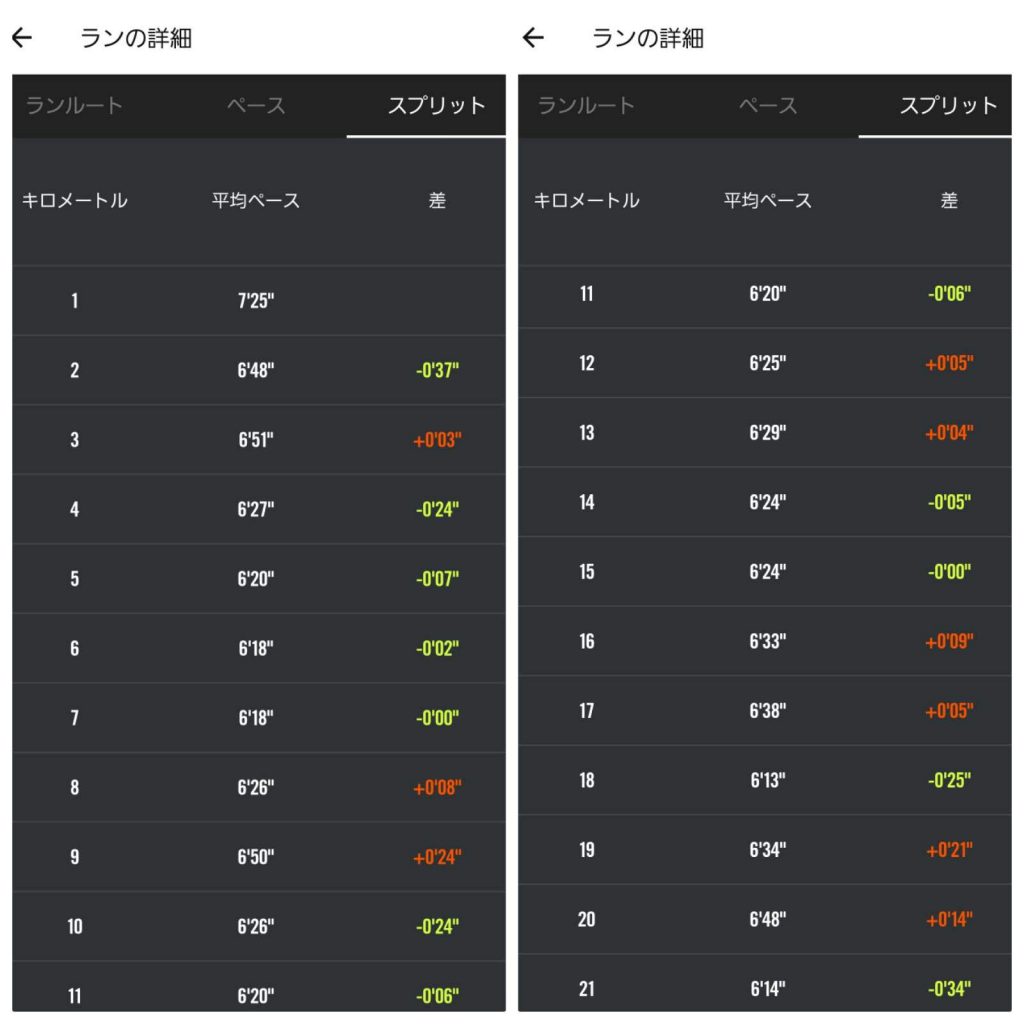Open ランルート tab on left panel
This screenshot has width=1024, height=1024.
pos(74,106)
